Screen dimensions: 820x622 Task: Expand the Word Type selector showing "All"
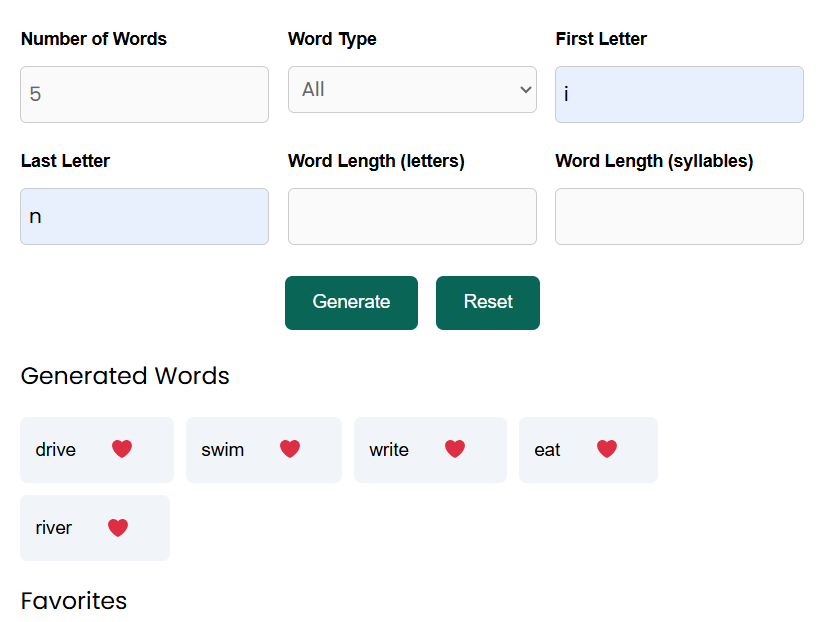pyautogui.click(x=411, y=89)
